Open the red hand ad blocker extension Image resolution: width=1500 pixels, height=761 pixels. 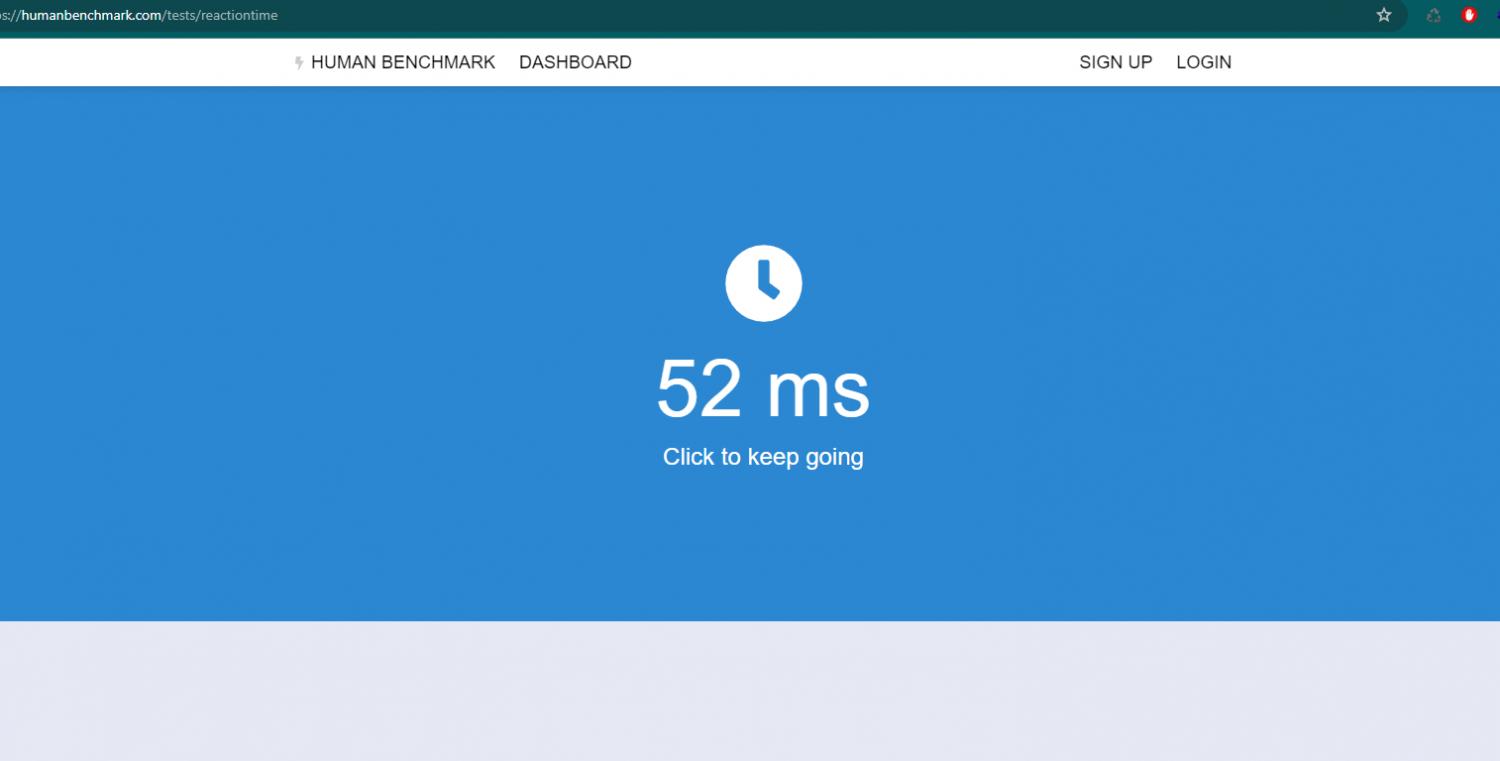(1469, 15)
